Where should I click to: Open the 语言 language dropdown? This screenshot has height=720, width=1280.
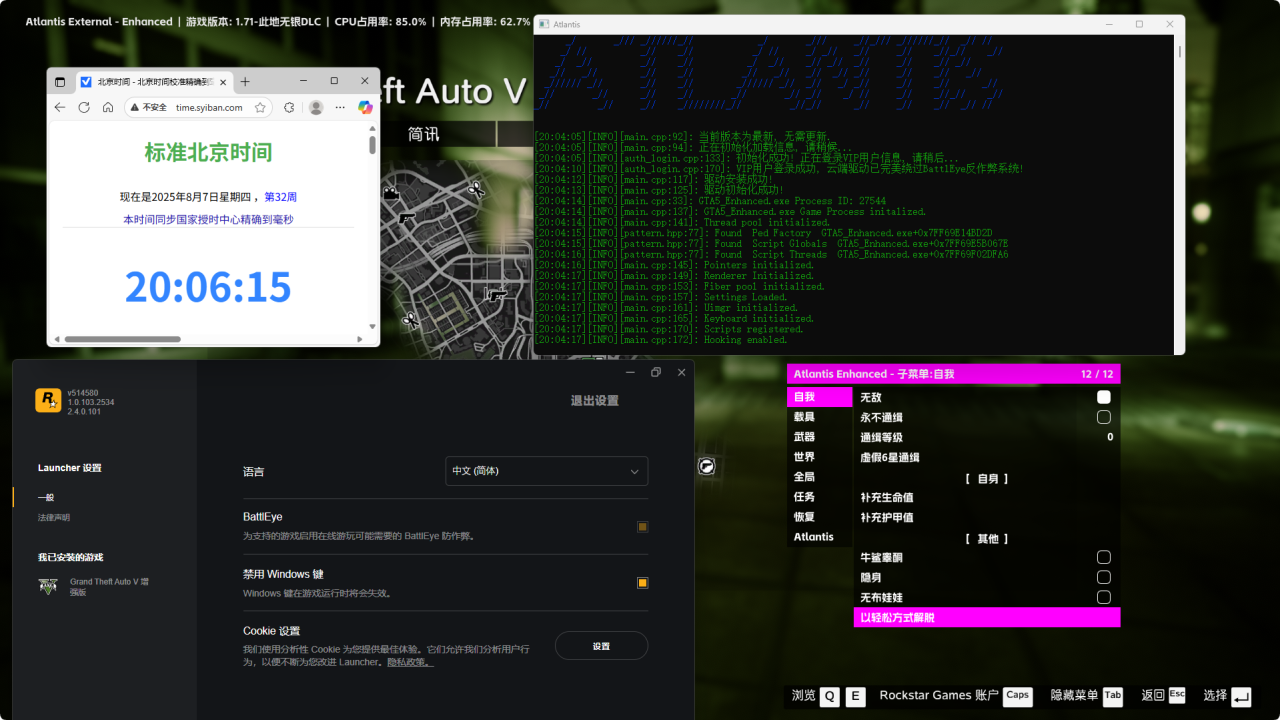tap(546, 471)
